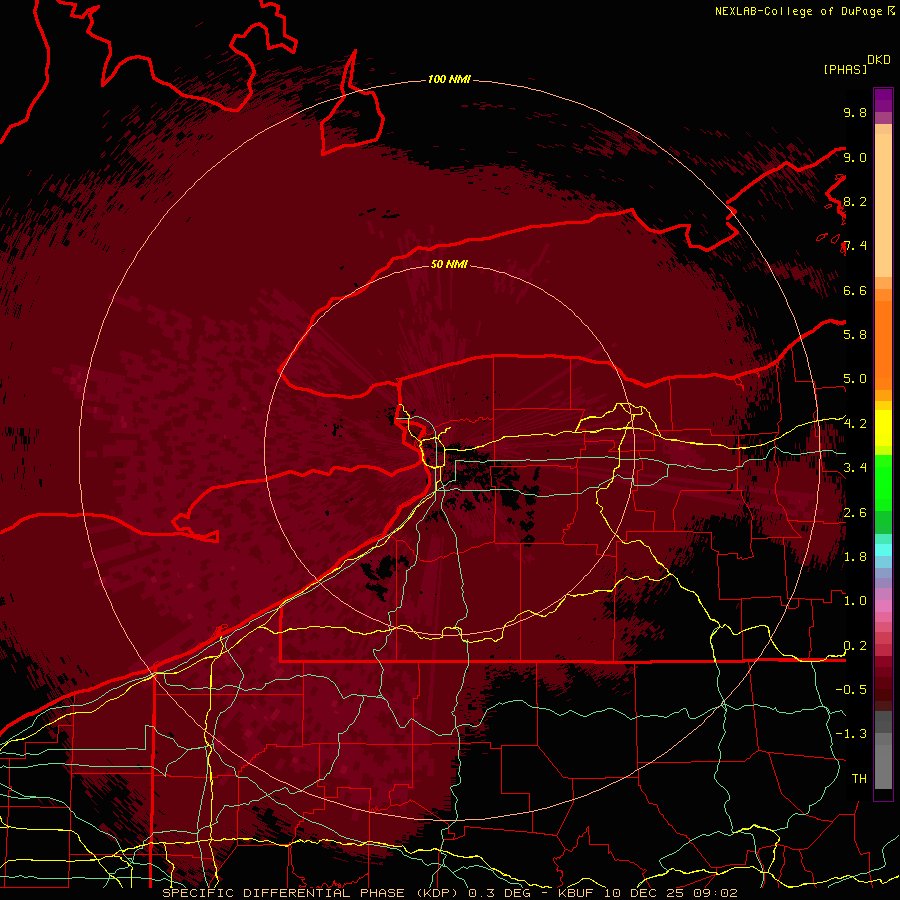Viewport: 900px width, 900px height.
Task: Click the 9.0 color scale value
Action: (855, 157)
